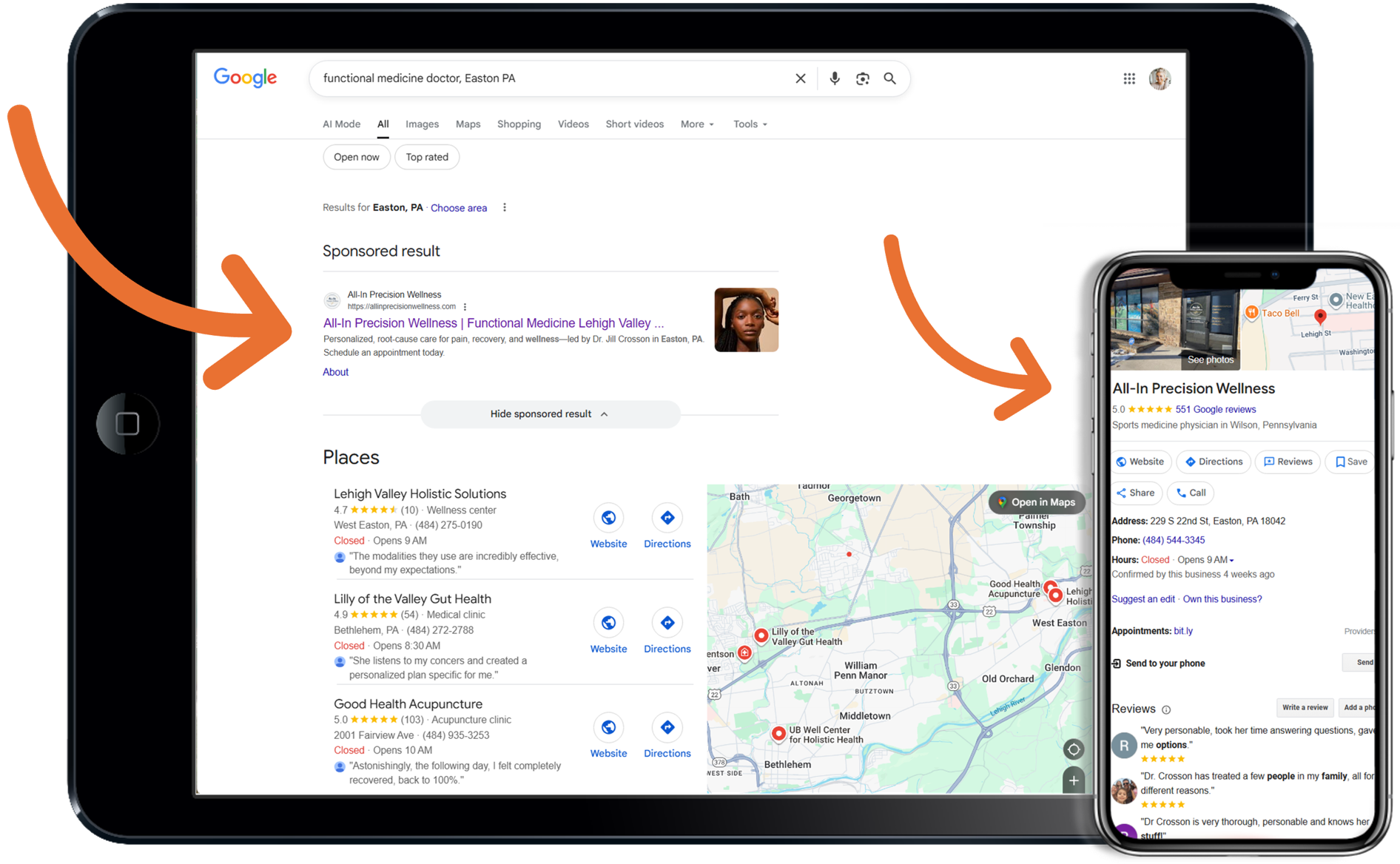The height and width of the screenshot is (864, 1400).
Task: Get Directions to Lilly of the Valley Gut Health
Action: (667, 623)
